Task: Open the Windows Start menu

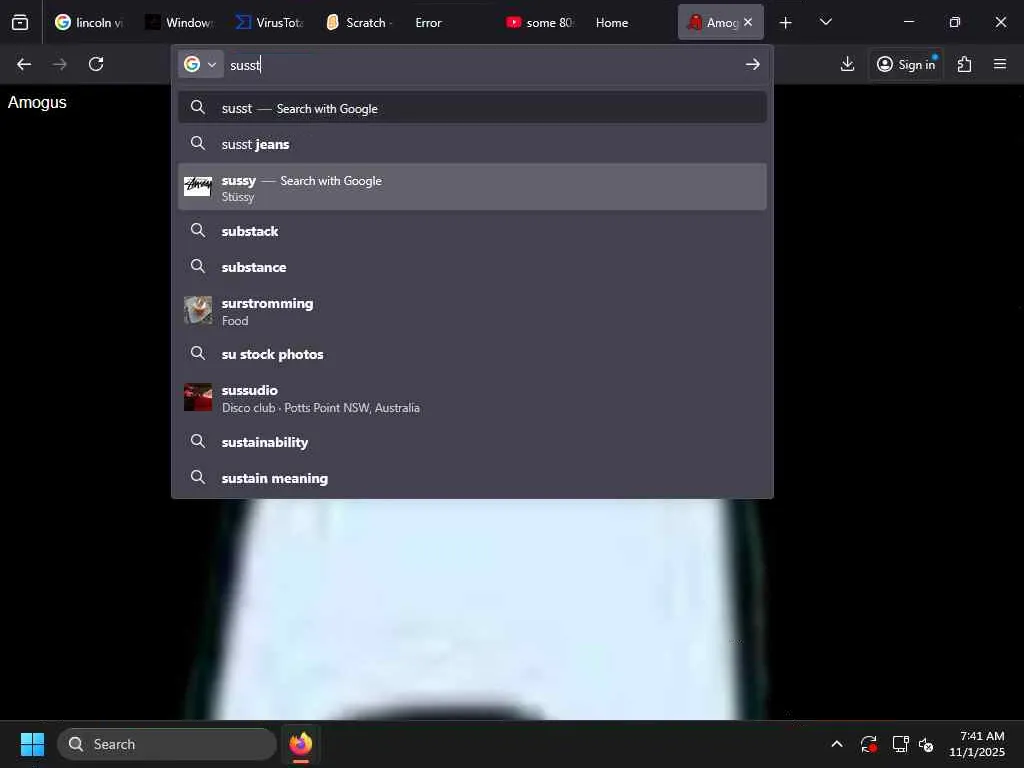Action: [32, 744]
